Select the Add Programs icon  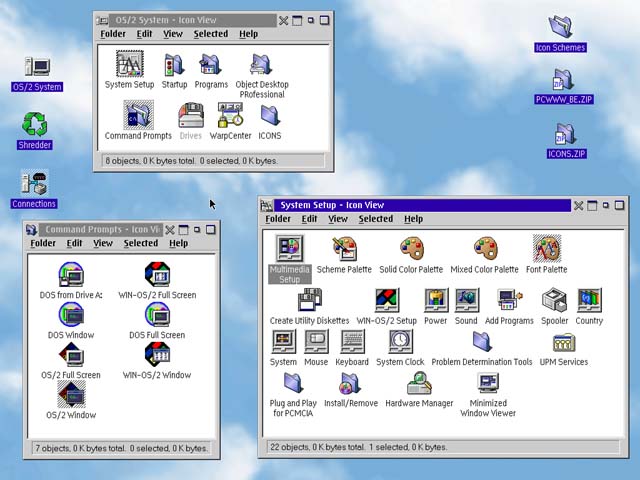click(509, 300)
